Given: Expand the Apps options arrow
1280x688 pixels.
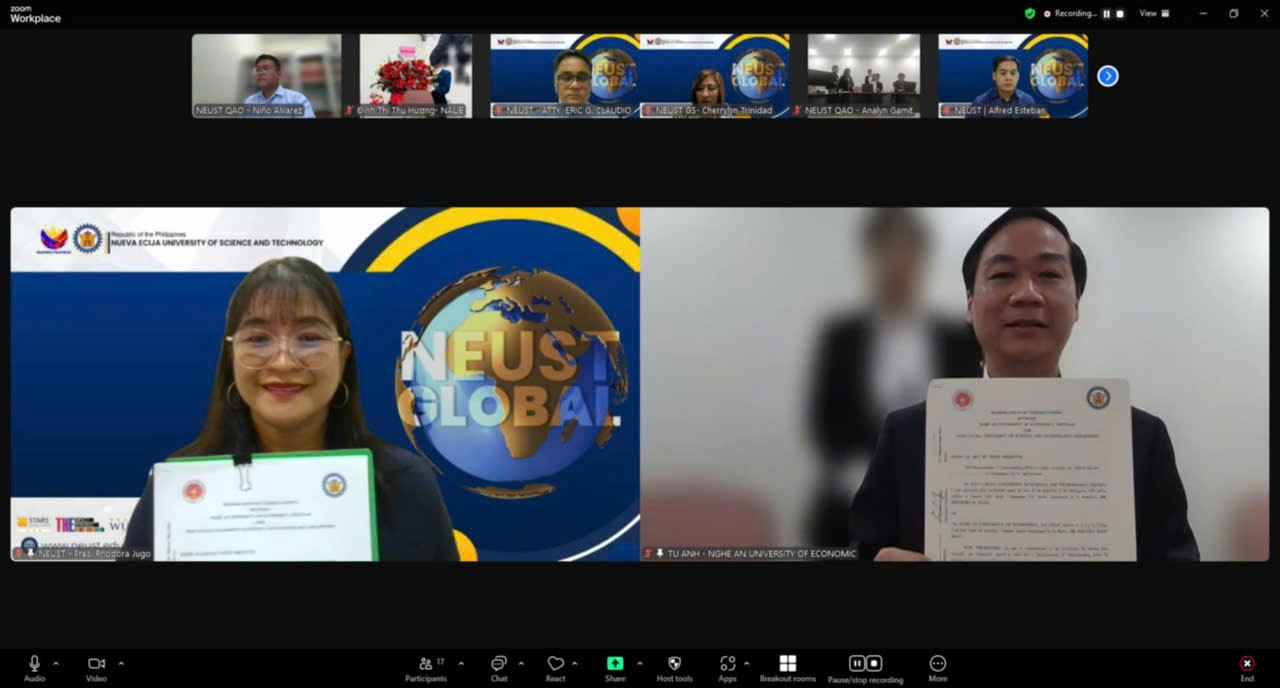Looking at the screenshot, I should [x=746, y=663].
